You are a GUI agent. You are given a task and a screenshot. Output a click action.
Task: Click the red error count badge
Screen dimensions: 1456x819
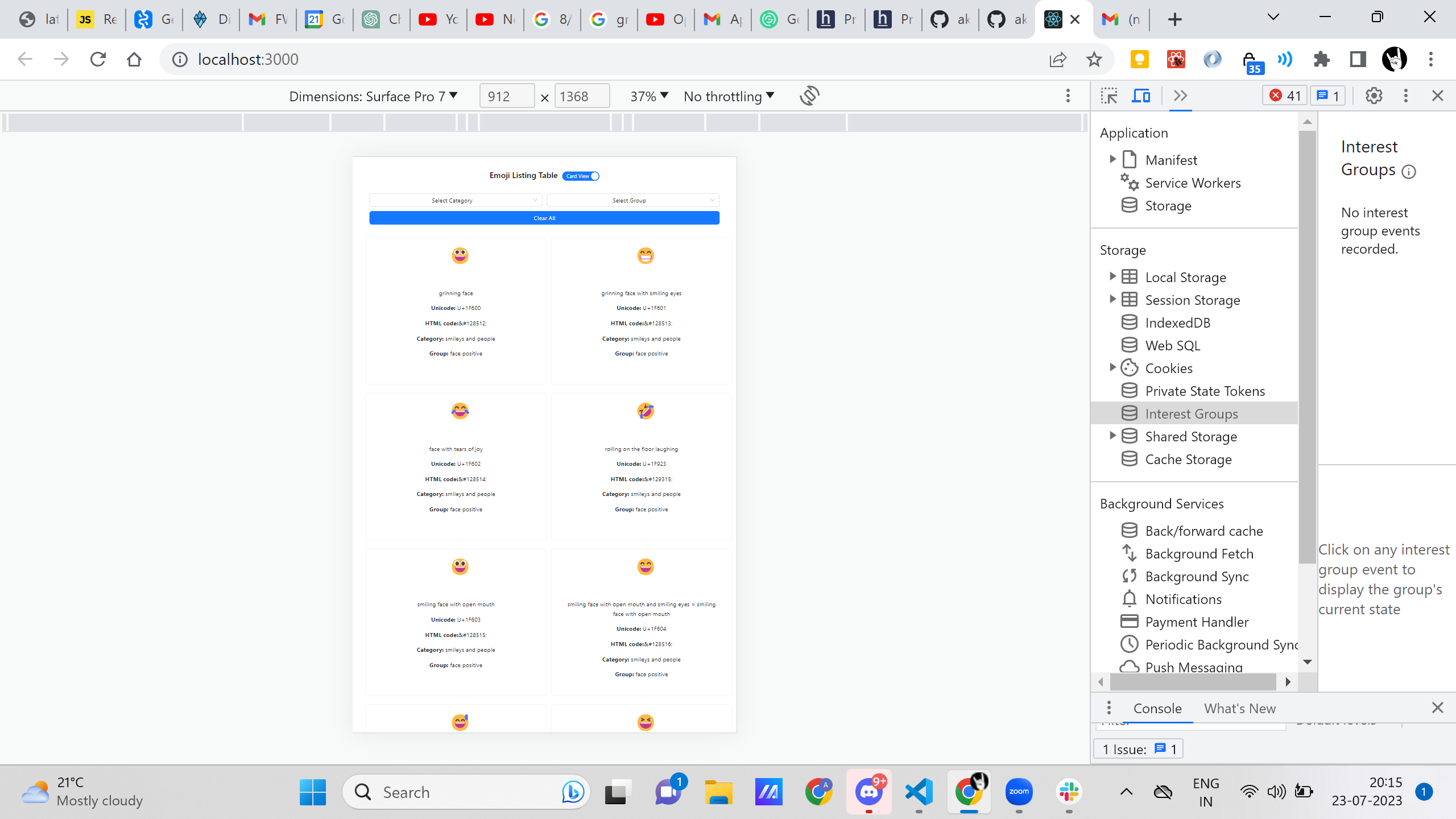click(x=1285, y=96)
